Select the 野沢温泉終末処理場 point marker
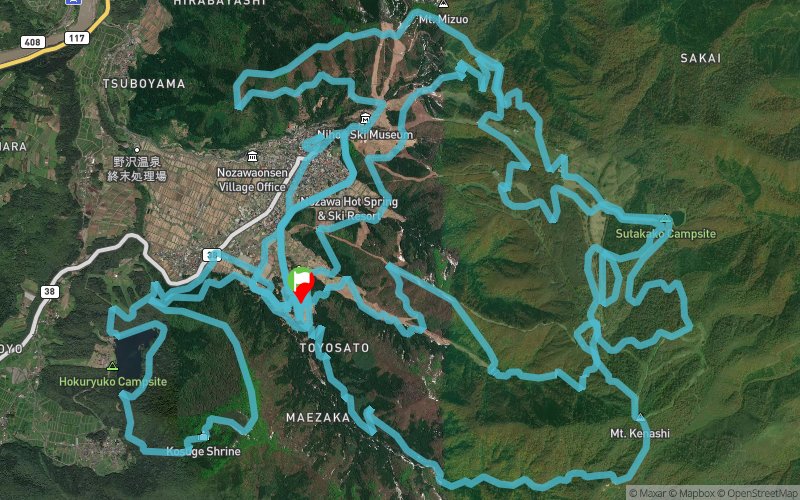Screen dimensions: 800x500 pyautogui.click(x=137, y=150)
